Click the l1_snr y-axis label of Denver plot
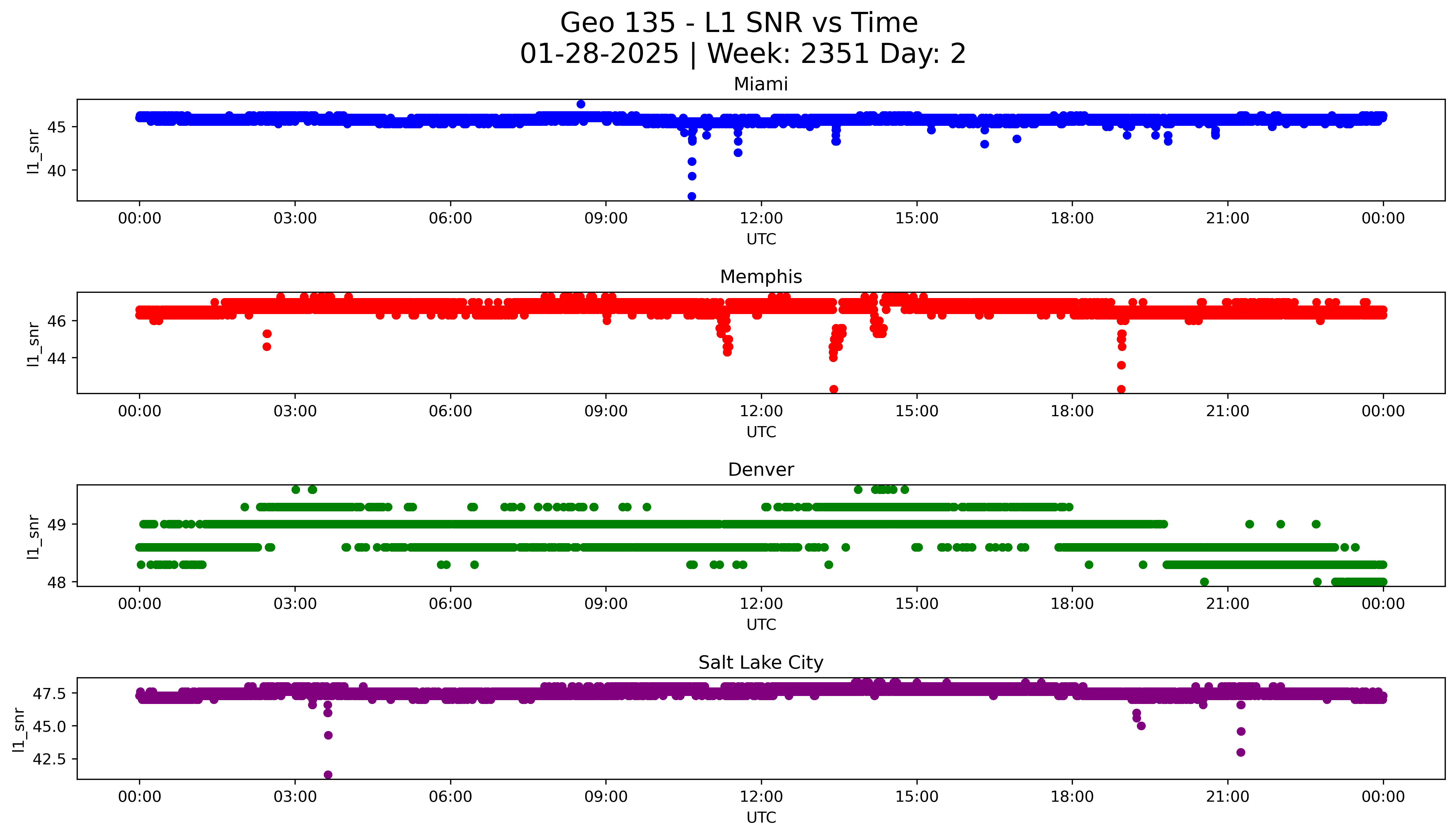The image size is (1456, 837). (x=33, y=536)
